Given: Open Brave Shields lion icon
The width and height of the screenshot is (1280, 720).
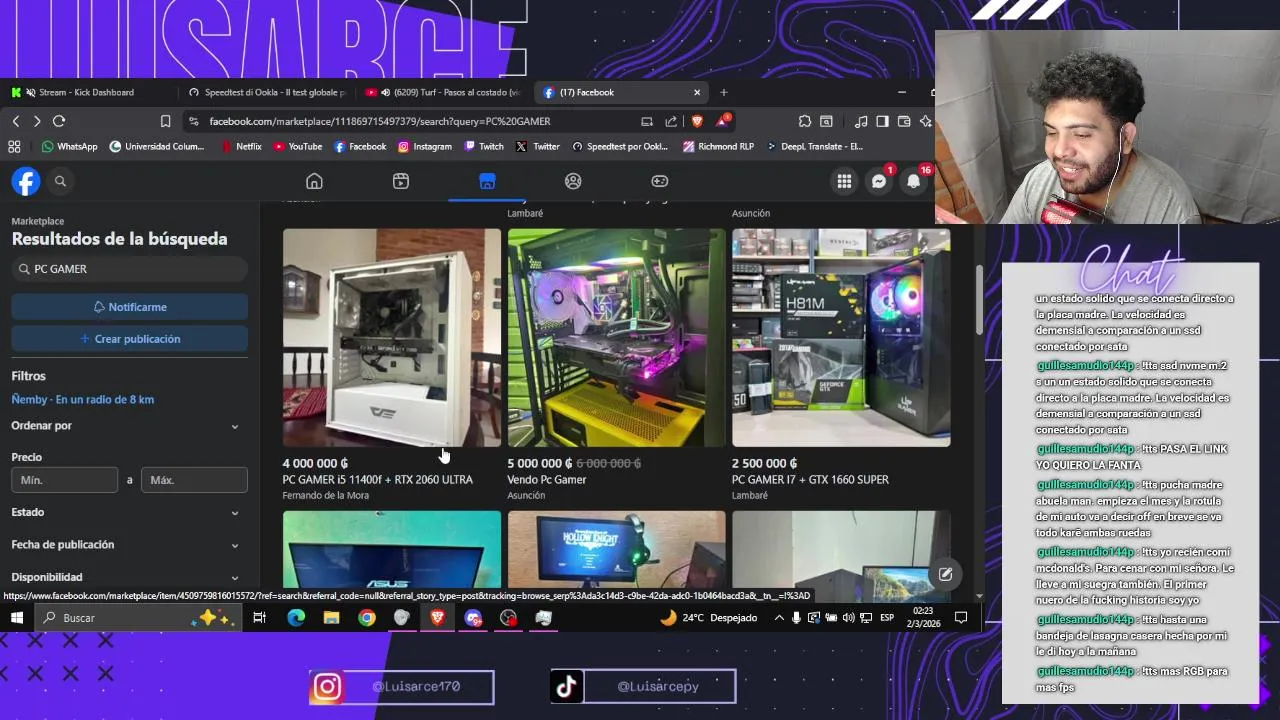Looking at the screenshot, I should click(x=697, y=121).
